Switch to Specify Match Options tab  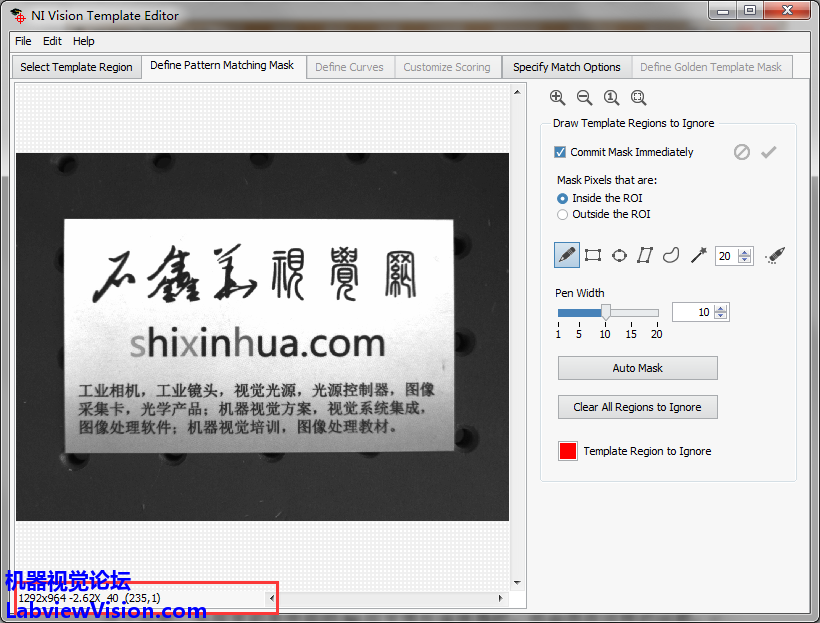(x=566, y=67)
